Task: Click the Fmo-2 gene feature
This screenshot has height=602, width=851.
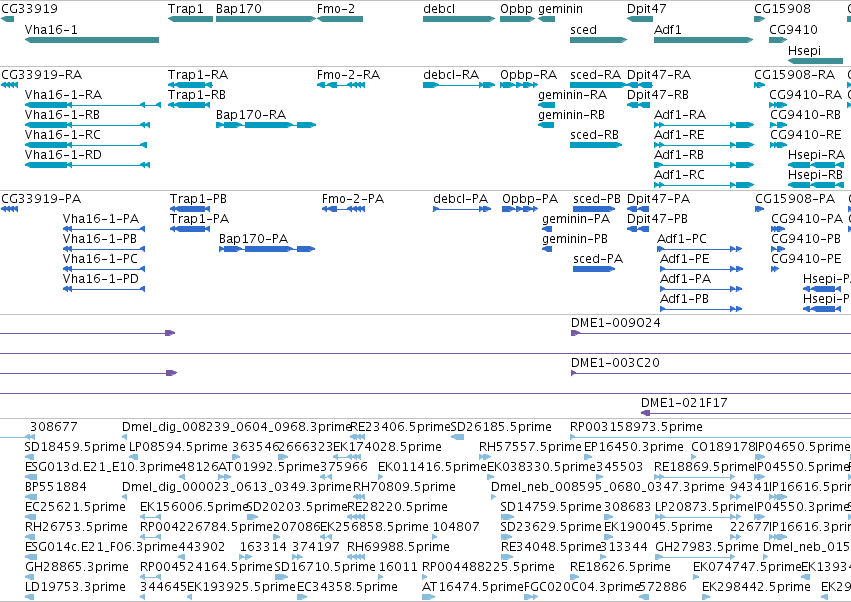Action: pos(340,19)
